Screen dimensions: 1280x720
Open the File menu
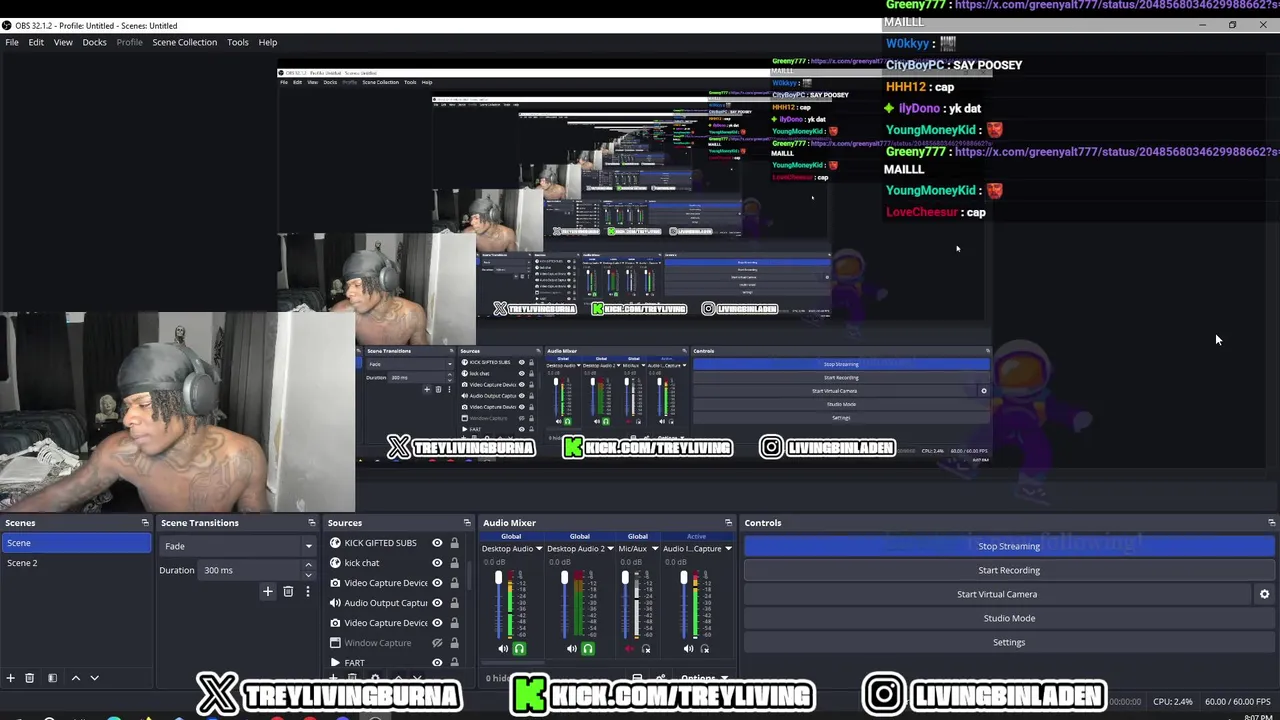click(12, 42)
